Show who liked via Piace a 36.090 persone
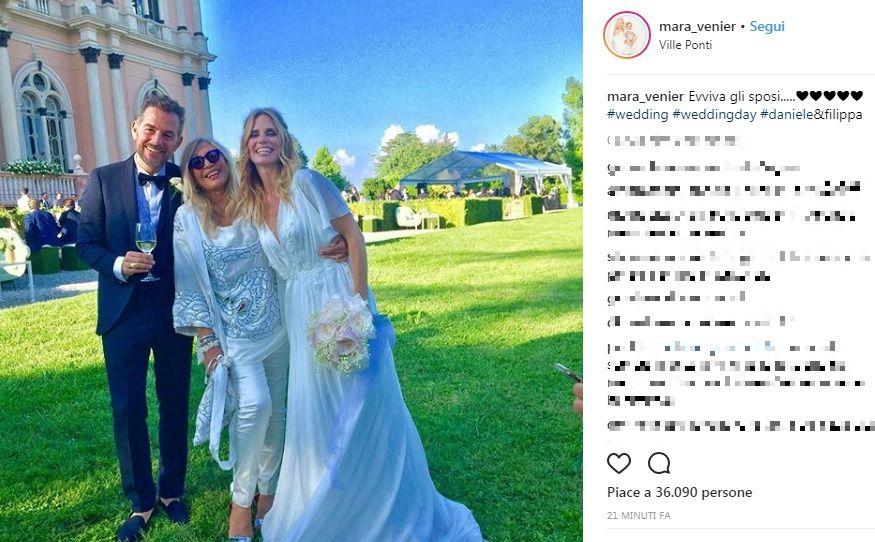Image resolution: width=875 pixels, height=542 pixels. coord(680,492)
